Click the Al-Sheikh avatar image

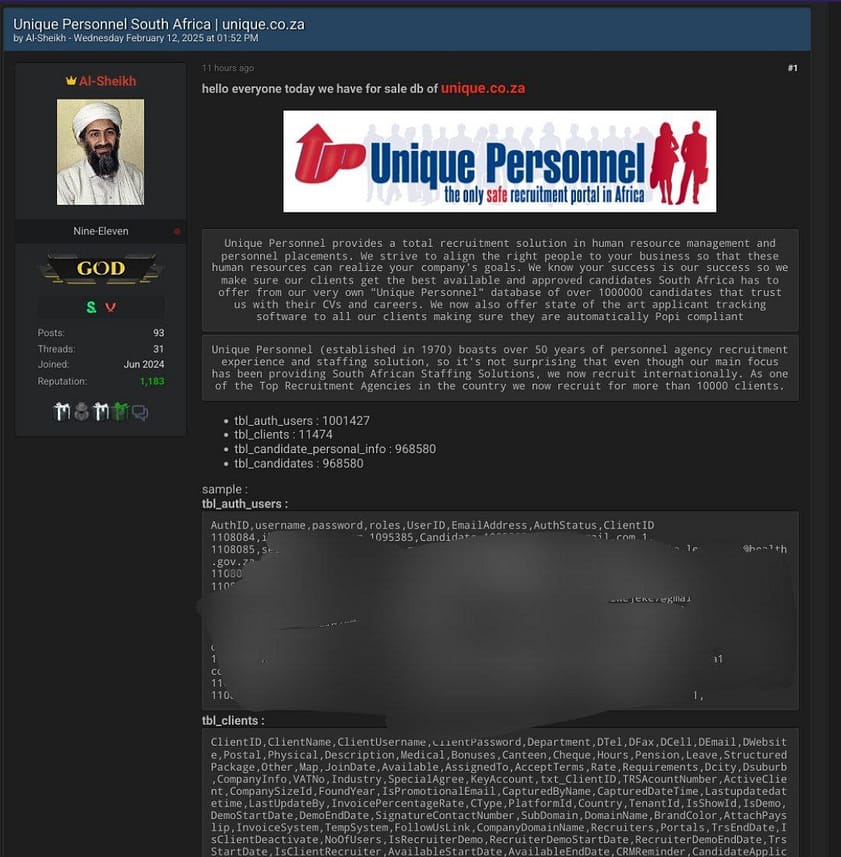(101, 152)
